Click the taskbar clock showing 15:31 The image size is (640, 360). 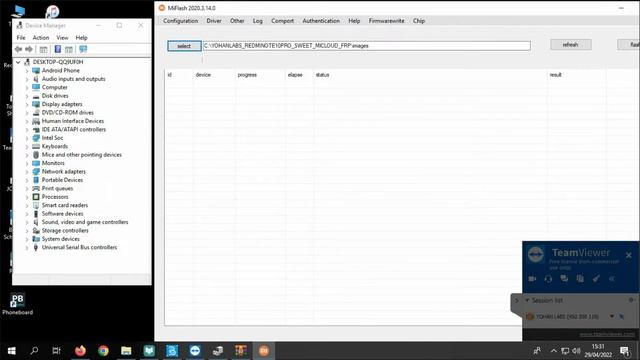[598, 351]
